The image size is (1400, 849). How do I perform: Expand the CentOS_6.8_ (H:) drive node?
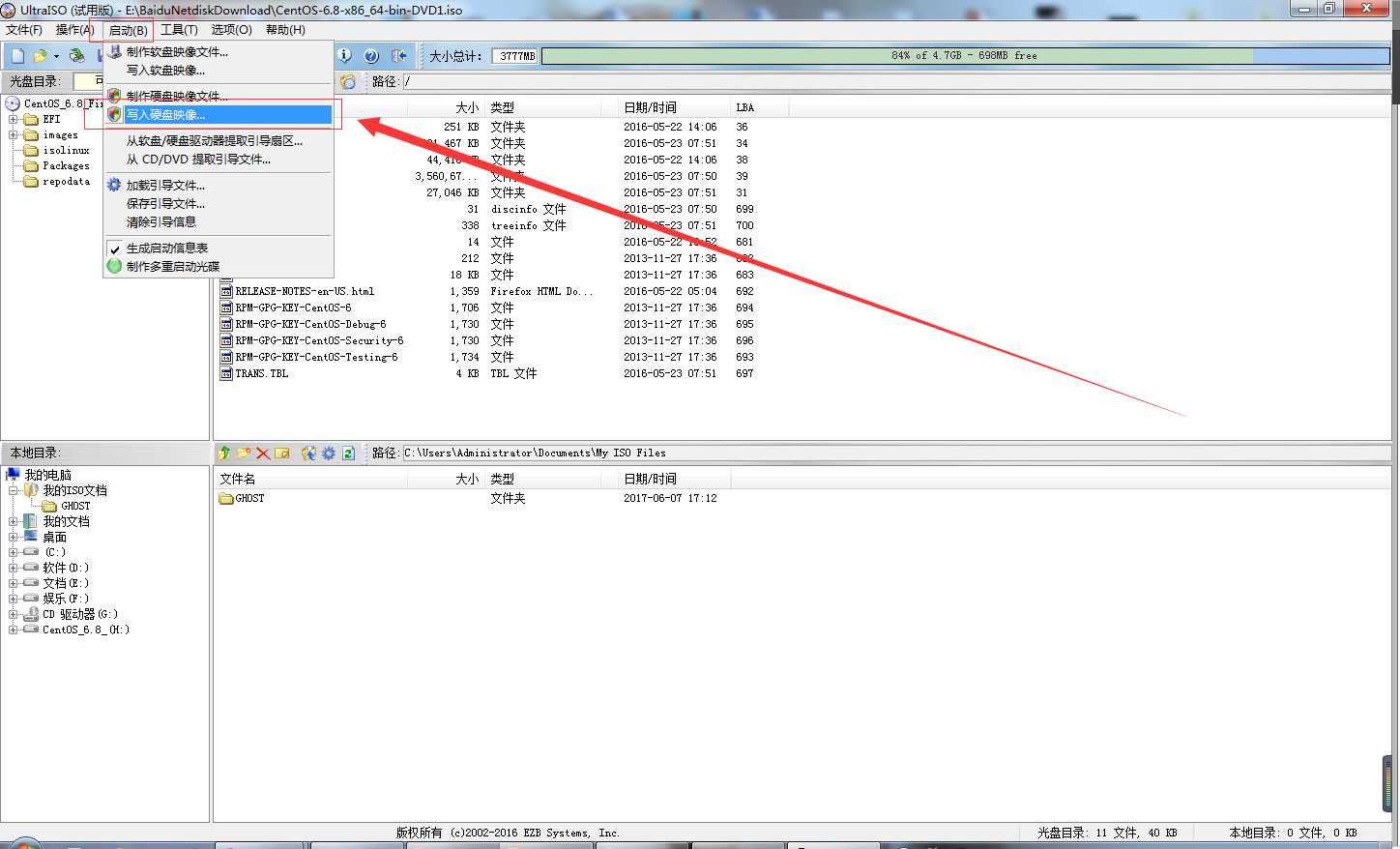[x=14, y=629]
